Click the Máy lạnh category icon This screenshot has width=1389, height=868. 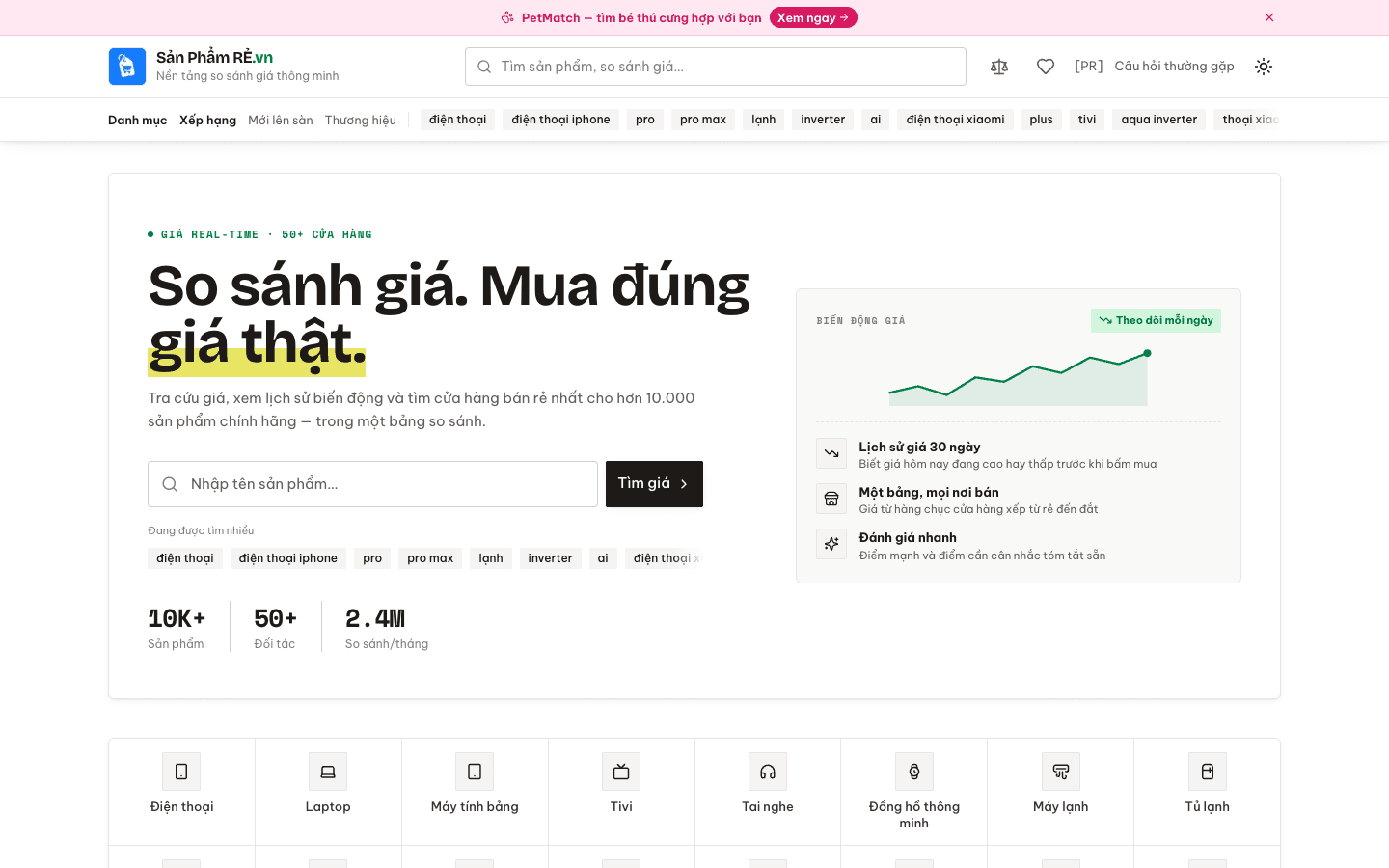[1061, 772]
